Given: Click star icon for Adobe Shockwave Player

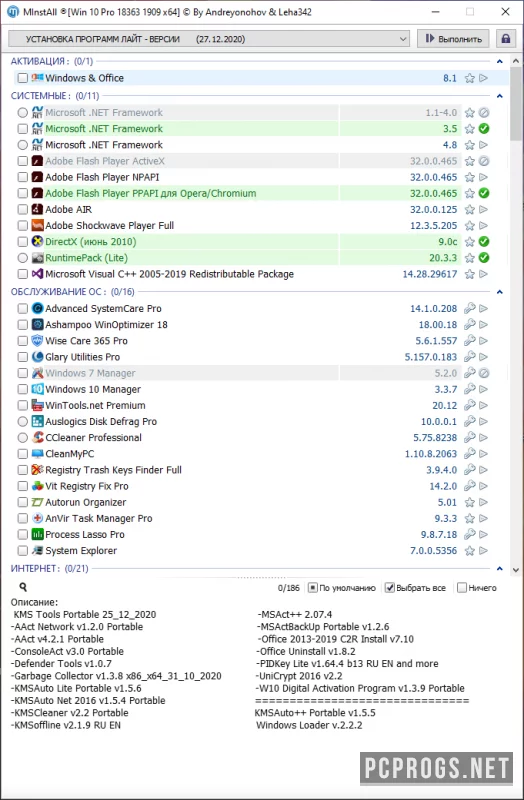Looking at the screenshot, I should [469, 226].
